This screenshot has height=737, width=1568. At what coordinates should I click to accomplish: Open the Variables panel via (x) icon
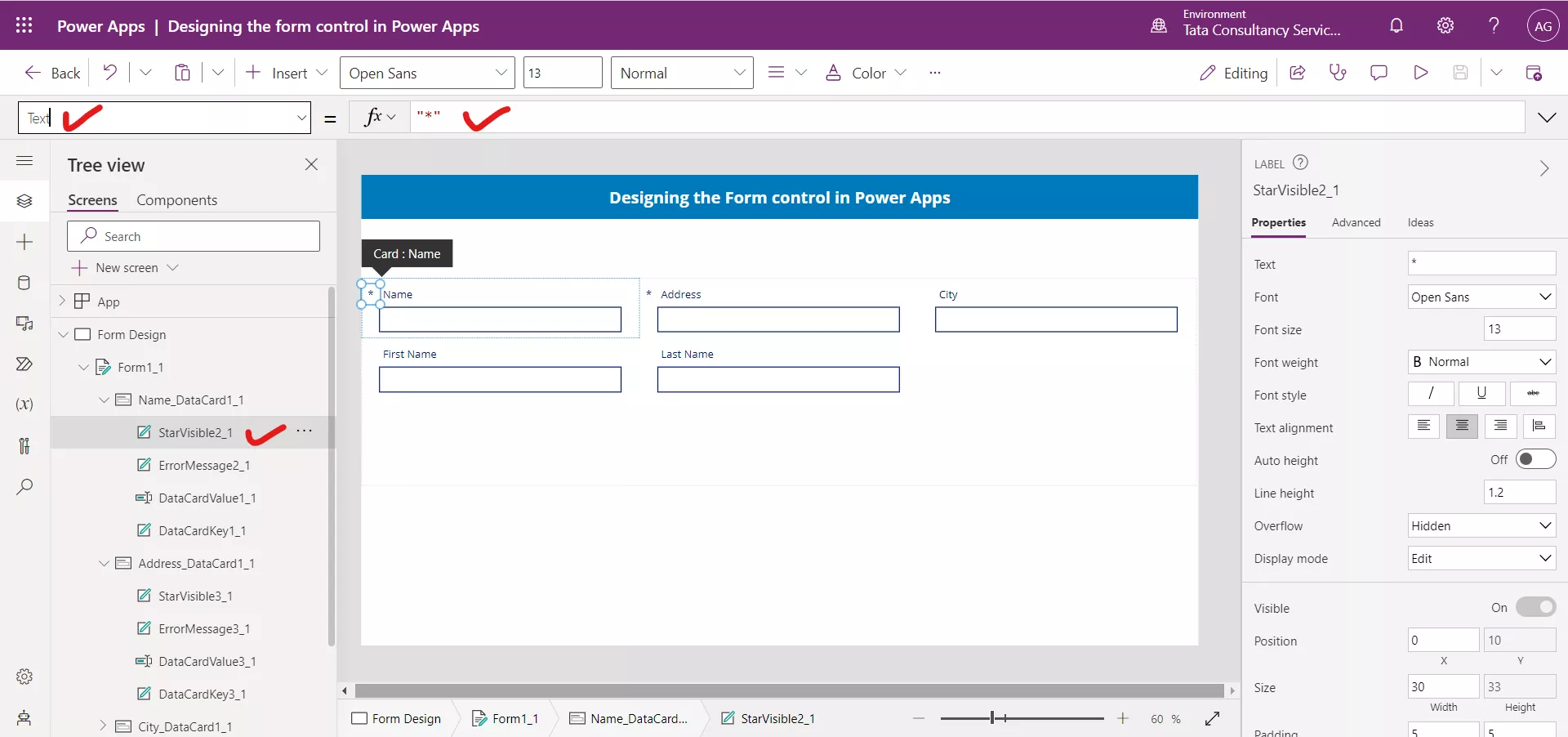(24, 404)
